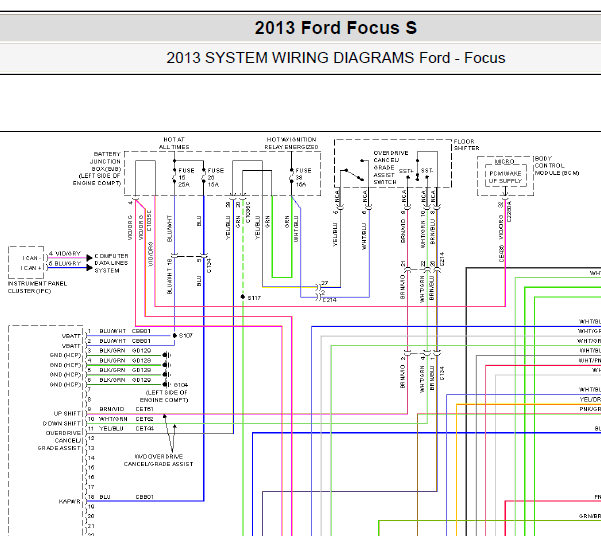Select the "BODY CONTROL MODULE (BCM)" label
601x536 pixels.
(557, 166)
